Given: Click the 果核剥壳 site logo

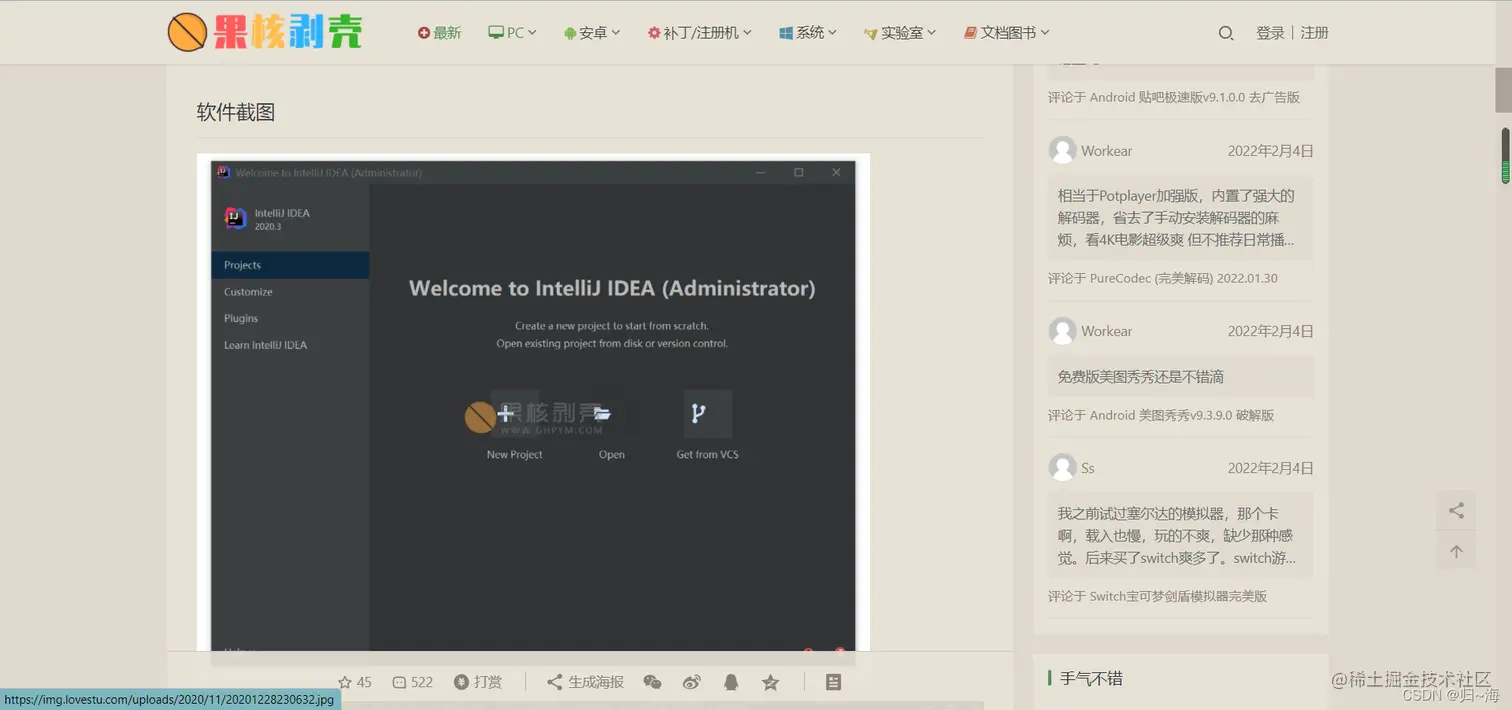Looking at the screenshot, I should point(265,32).
